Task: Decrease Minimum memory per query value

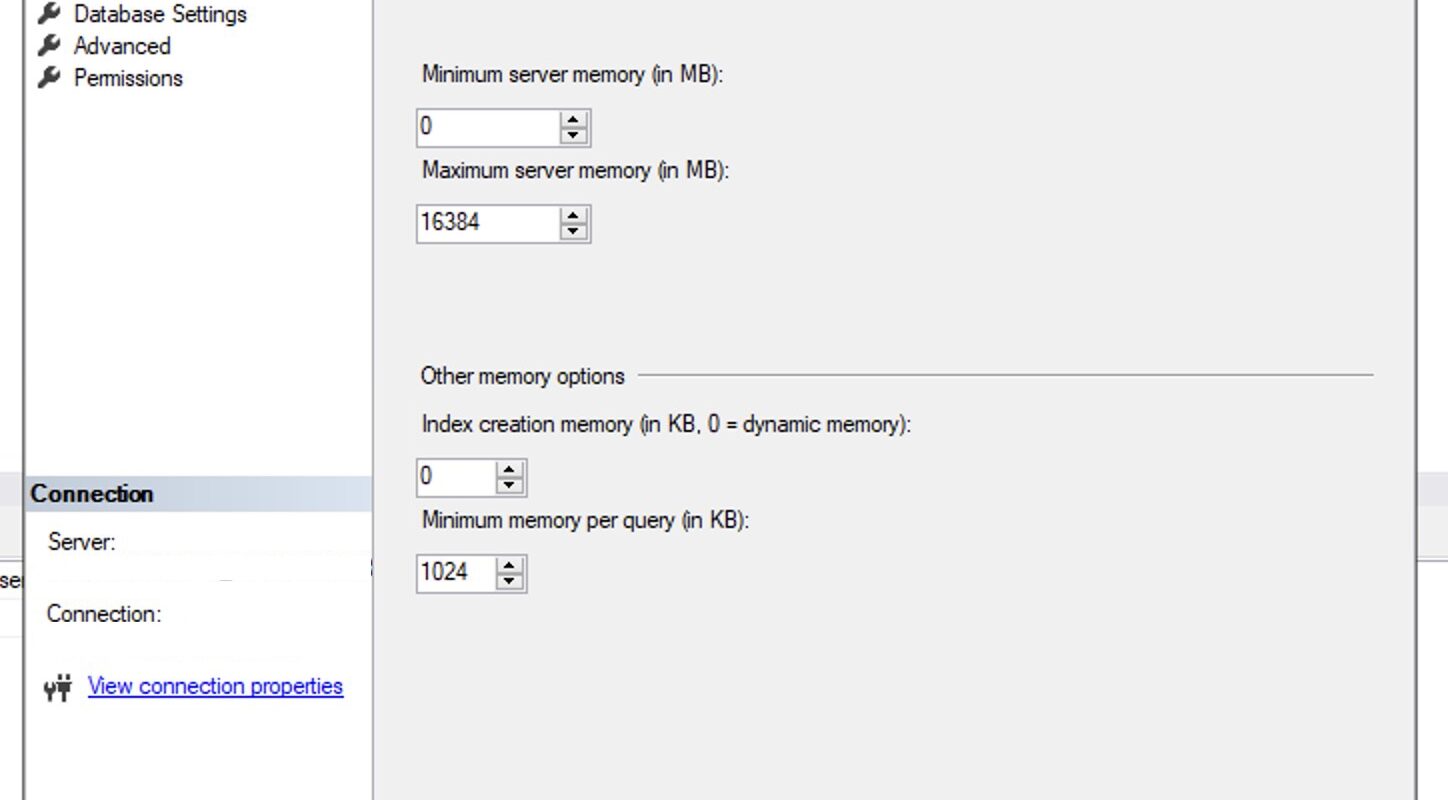Action: pyautogui.click(x=510, y=582)
